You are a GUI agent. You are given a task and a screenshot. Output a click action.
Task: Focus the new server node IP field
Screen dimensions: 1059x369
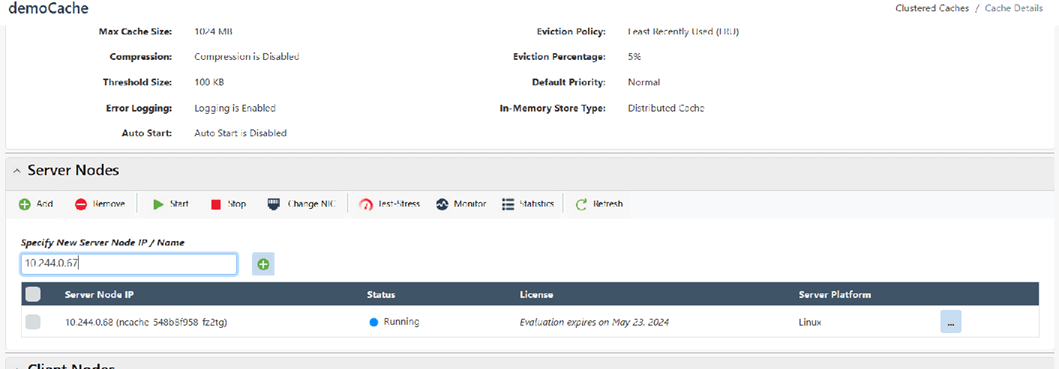click(129, 264)
